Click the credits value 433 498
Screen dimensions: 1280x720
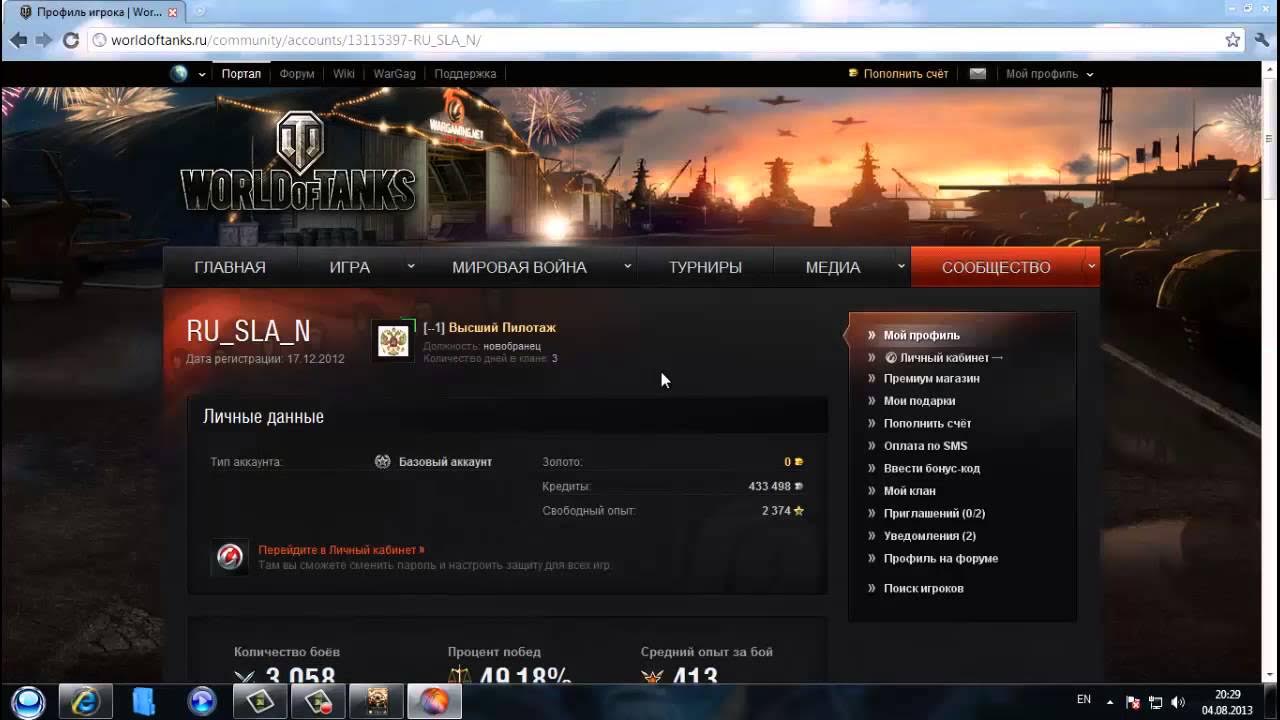[x=769, y=486]
